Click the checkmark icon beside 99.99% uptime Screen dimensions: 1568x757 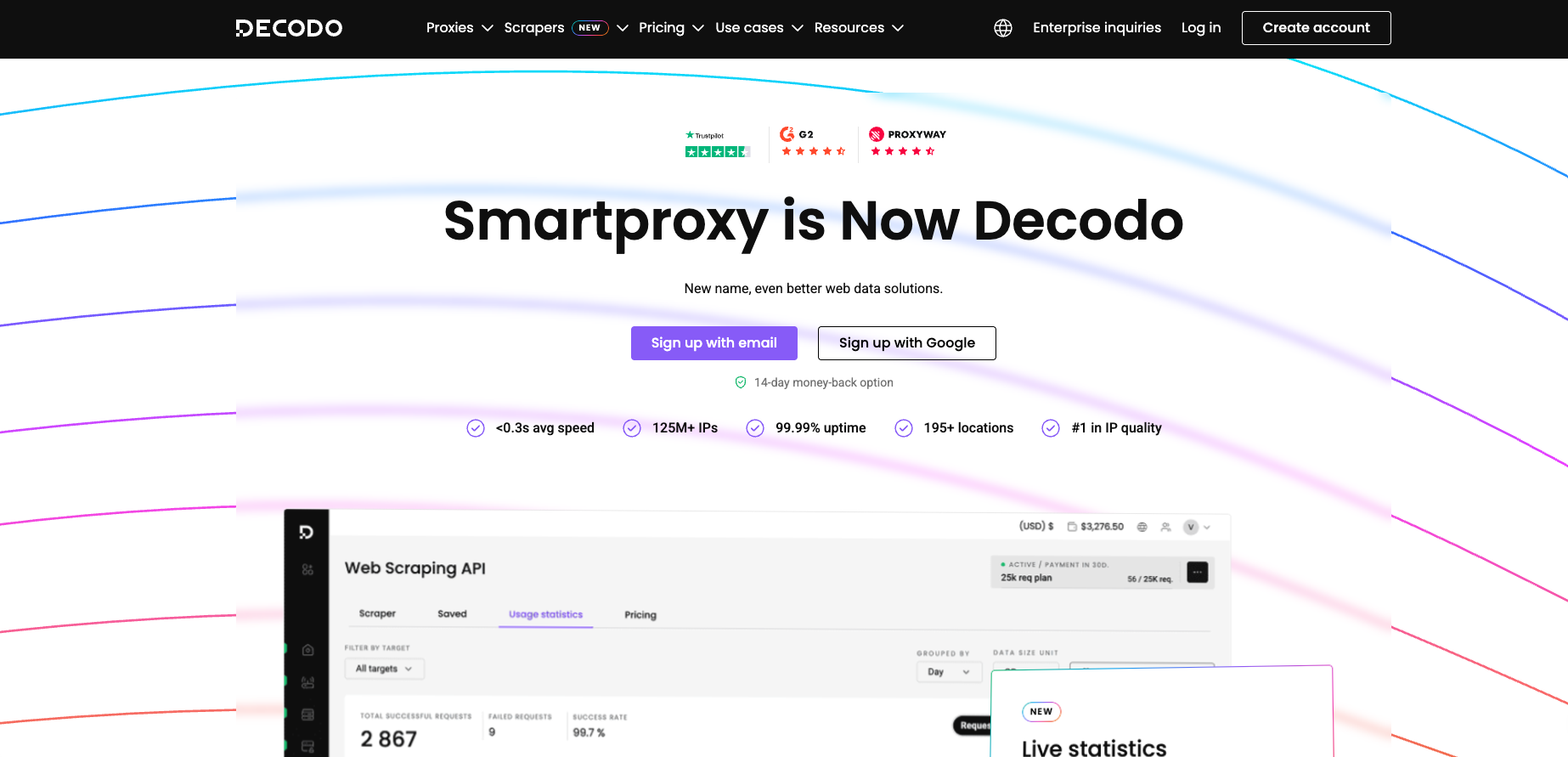click(x=755, y=428)
